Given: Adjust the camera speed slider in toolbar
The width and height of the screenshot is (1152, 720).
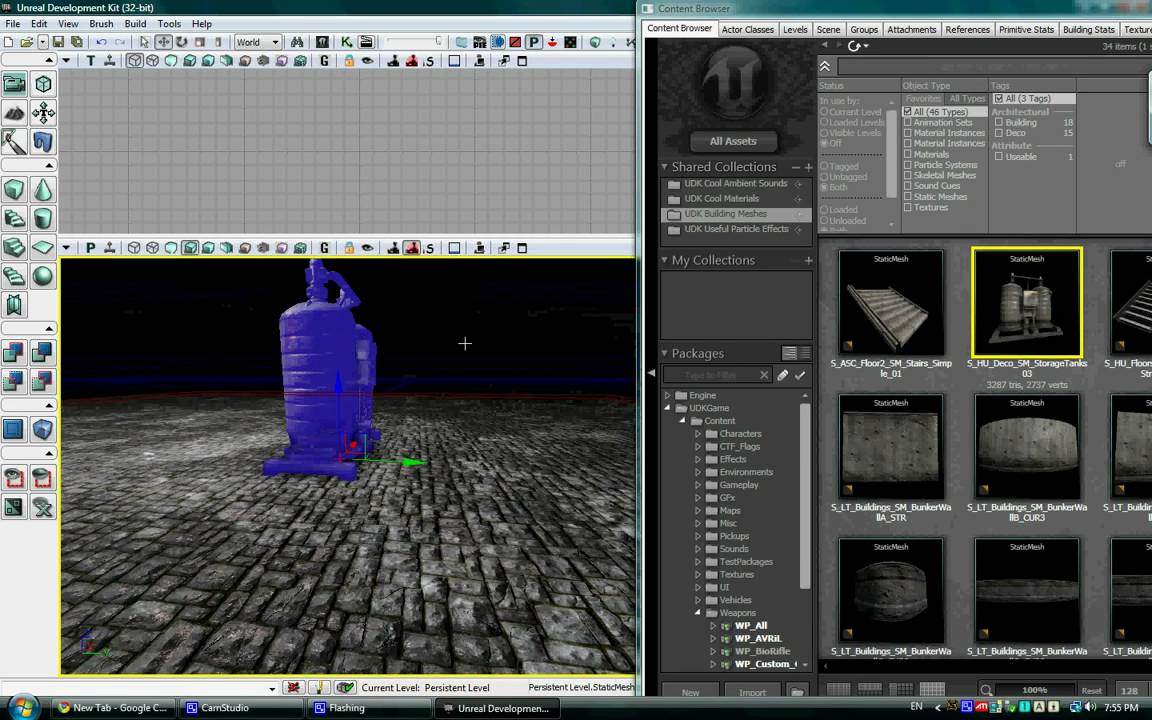Looking at the screenshot, I should 414,42.
